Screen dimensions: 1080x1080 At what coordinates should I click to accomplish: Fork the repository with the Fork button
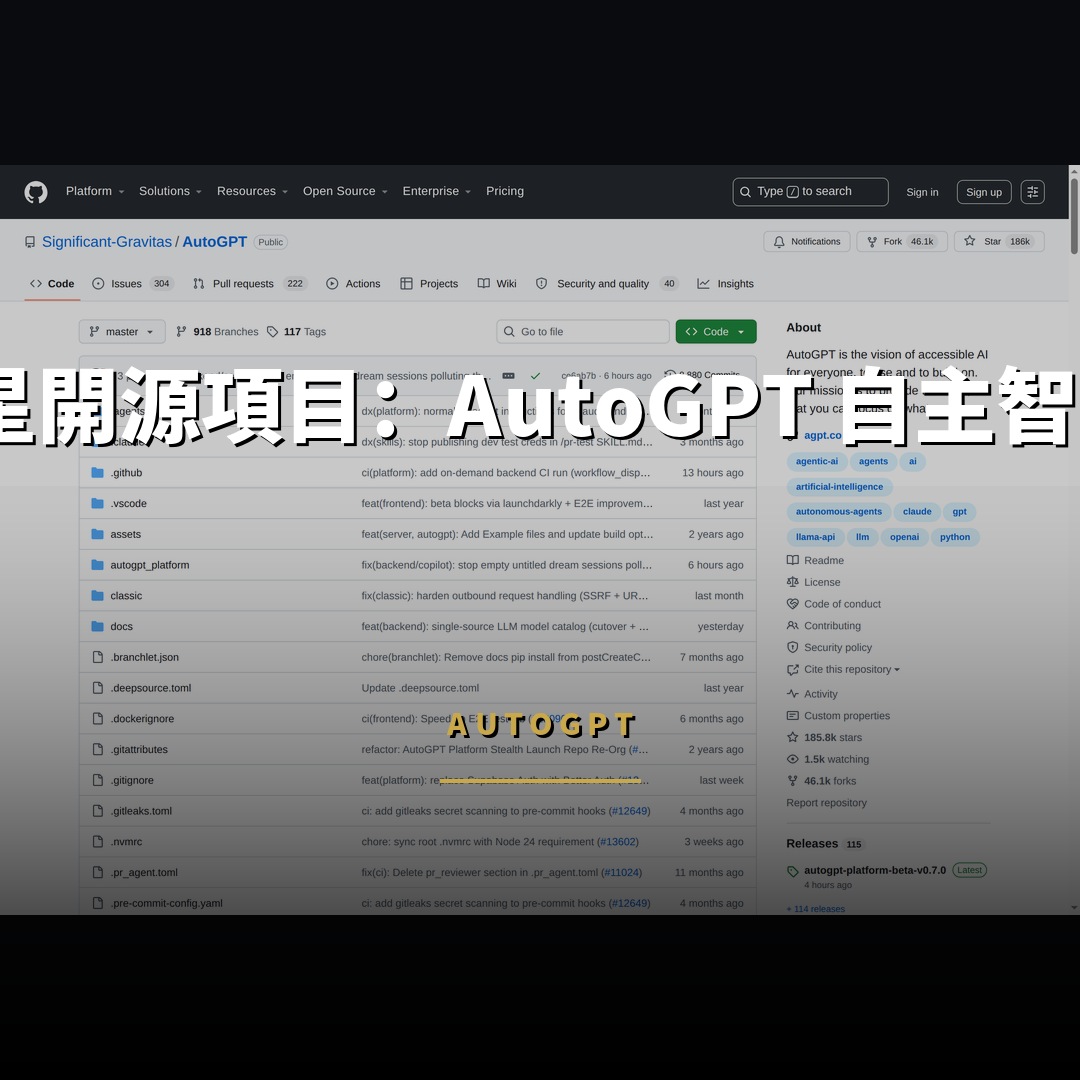[x=902, y=242]
